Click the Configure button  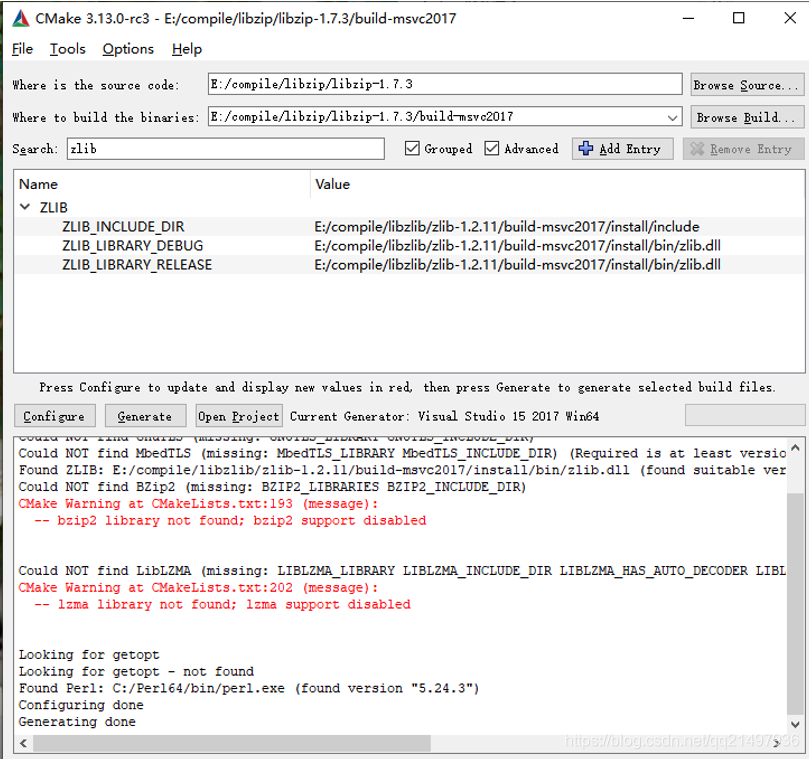tap(54, 416)
